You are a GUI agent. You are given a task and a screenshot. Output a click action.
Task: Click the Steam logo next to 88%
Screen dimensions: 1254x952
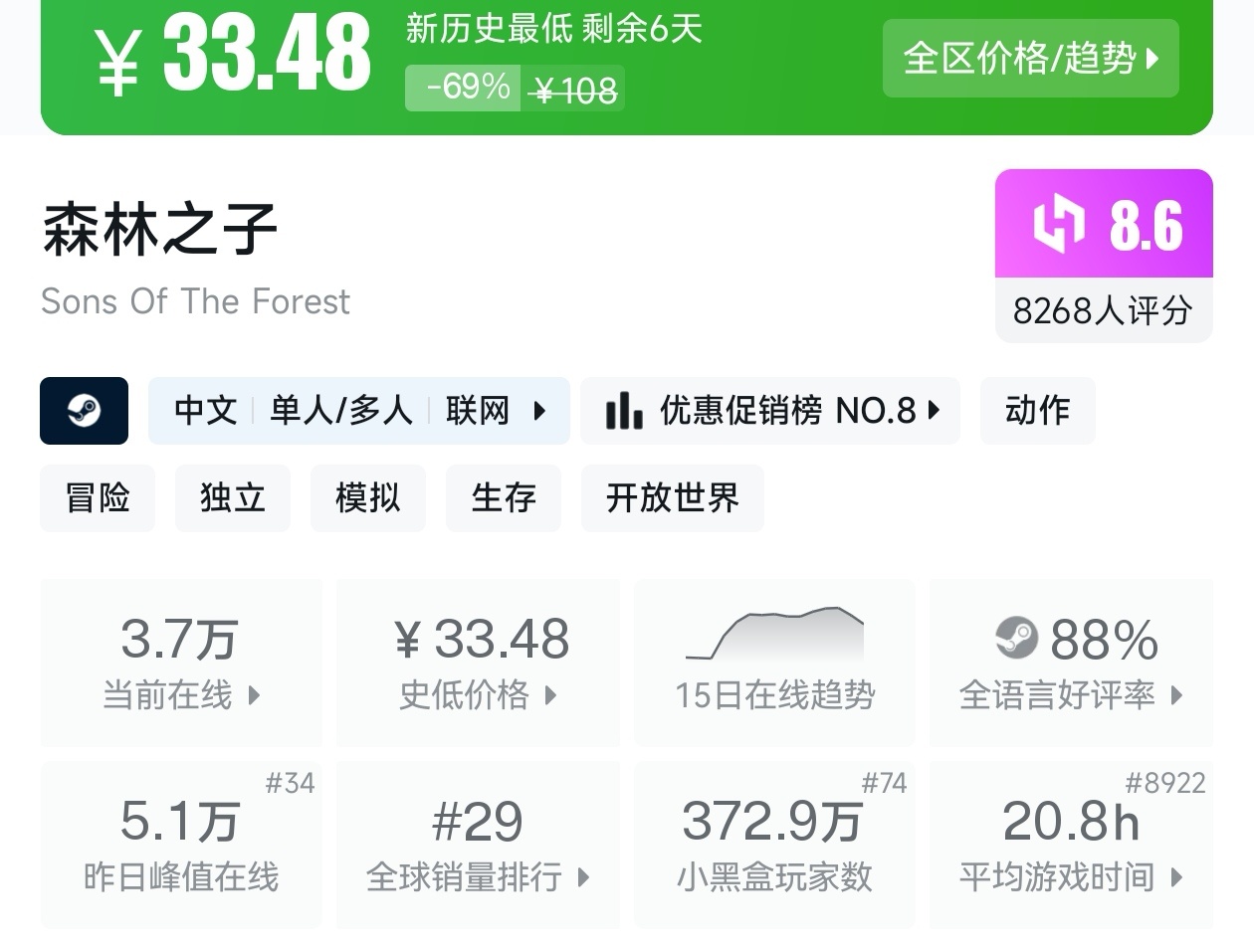click(1016, 638)
